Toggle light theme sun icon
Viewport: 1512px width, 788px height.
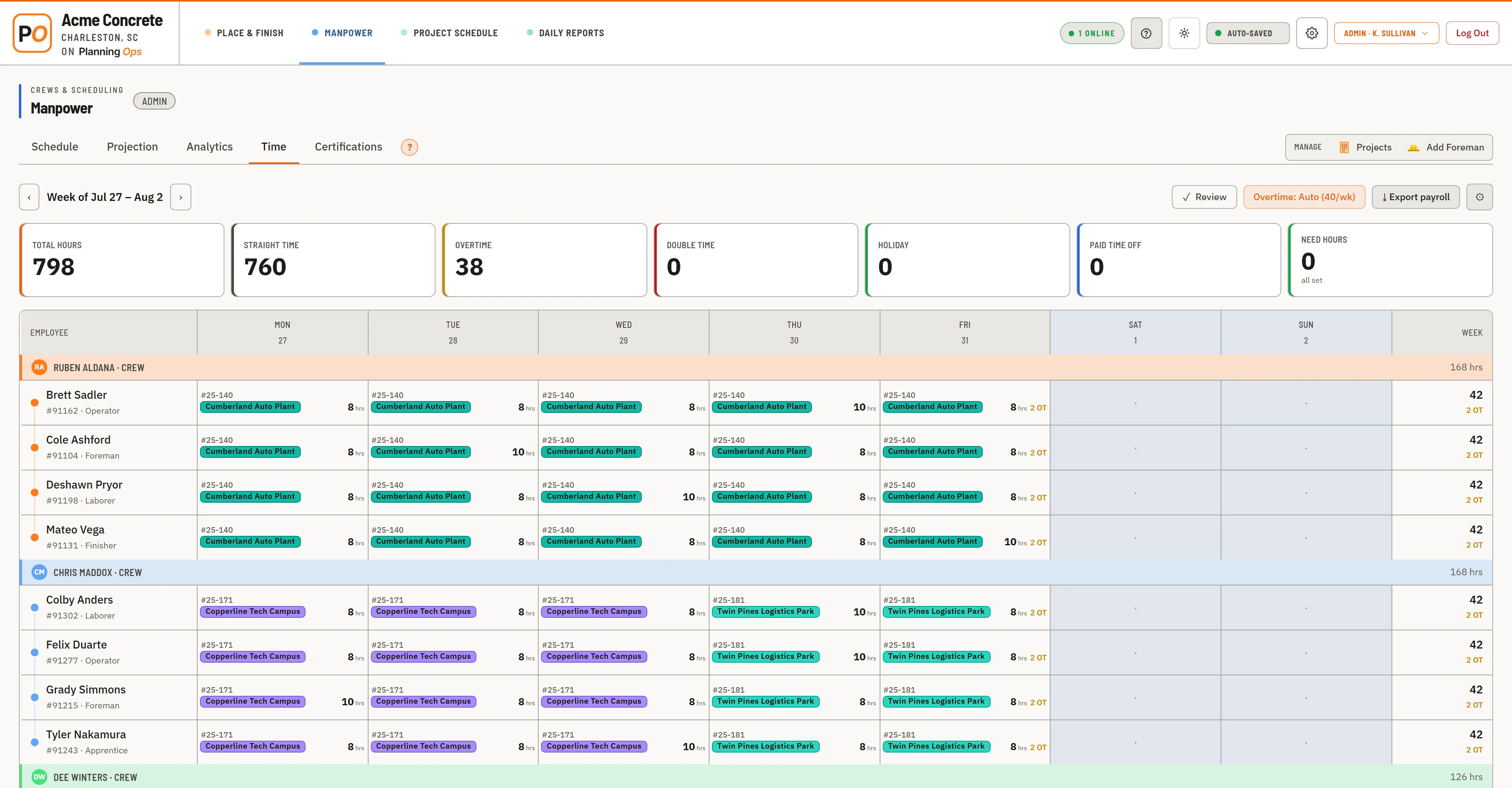(x=1184, y=33)
